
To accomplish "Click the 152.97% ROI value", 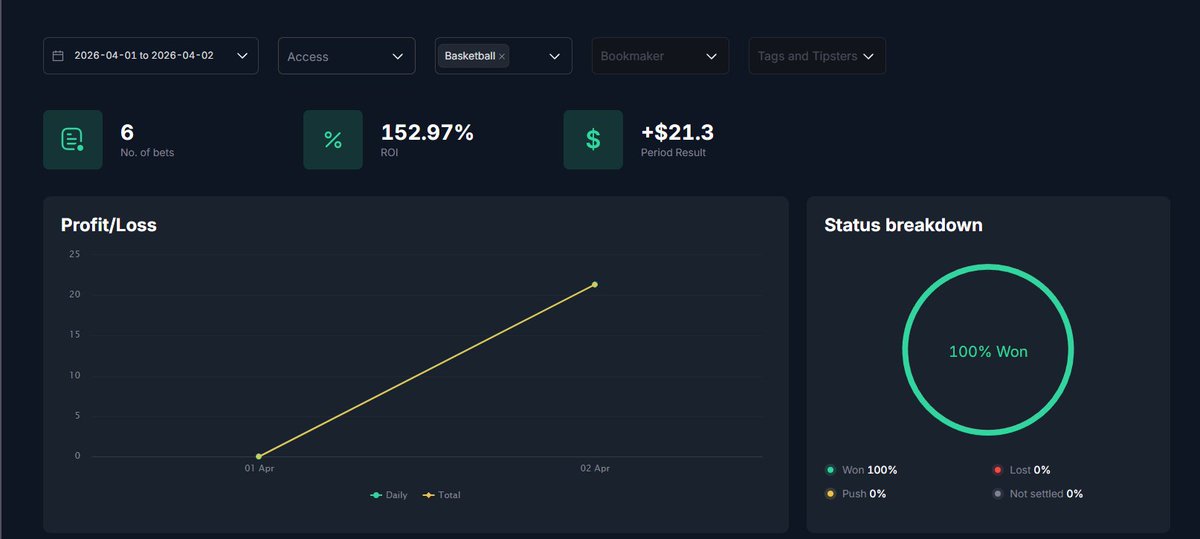I will tap(427, 132).
